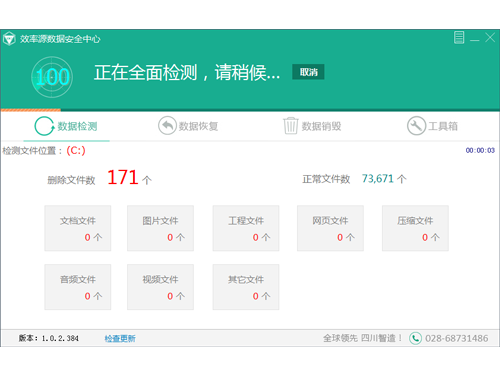
Task: Close the data security center window
Action: tap(490, 37)
